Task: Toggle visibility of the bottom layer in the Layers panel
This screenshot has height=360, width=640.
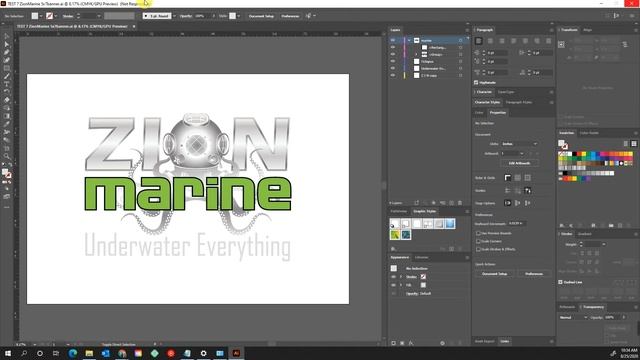Action: point(393,75)
